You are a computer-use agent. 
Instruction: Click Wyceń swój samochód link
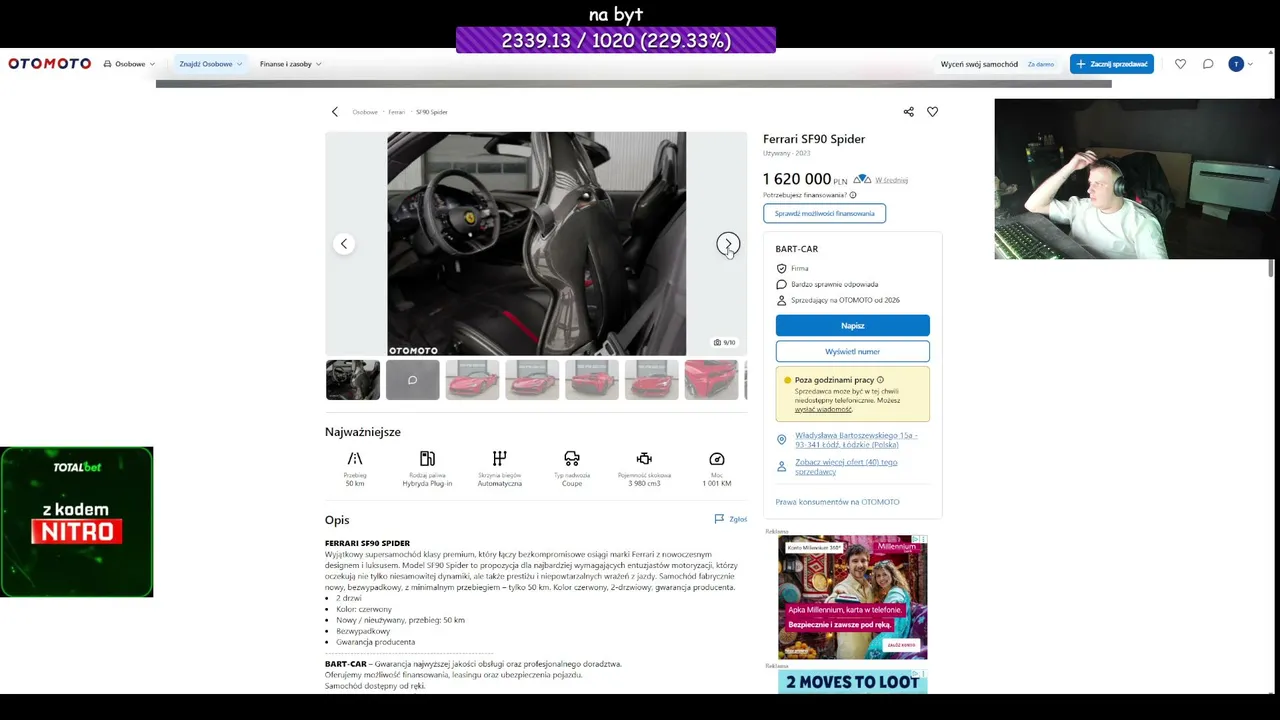point(979,64)
